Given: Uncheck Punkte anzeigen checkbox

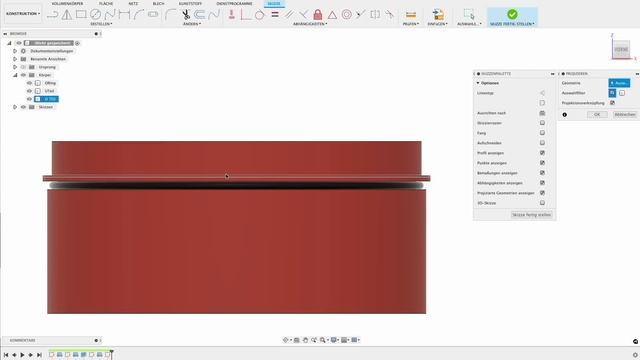Looking at the screenshot, I should [542, 163].
